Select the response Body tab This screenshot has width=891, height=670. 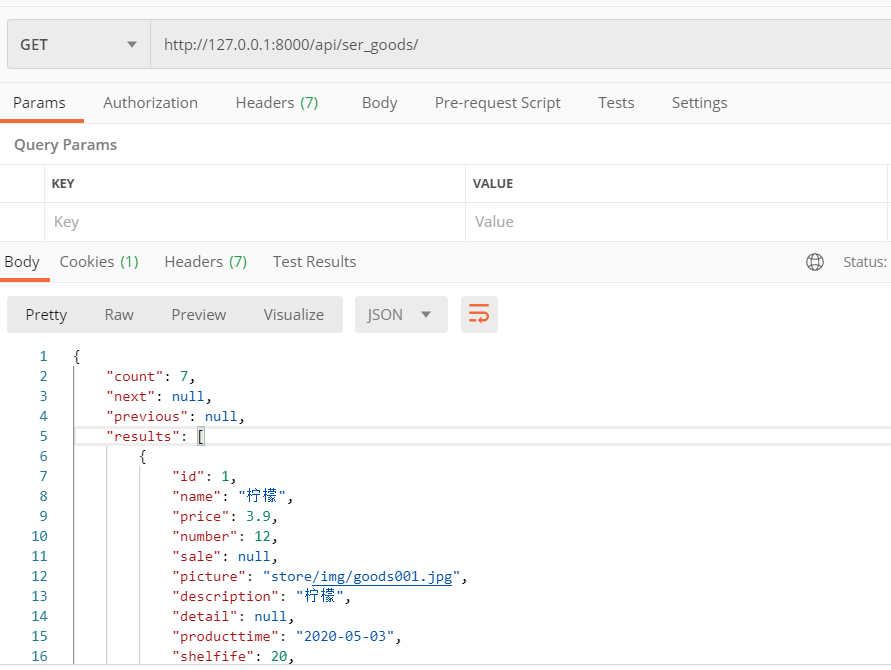coord(22,262)
